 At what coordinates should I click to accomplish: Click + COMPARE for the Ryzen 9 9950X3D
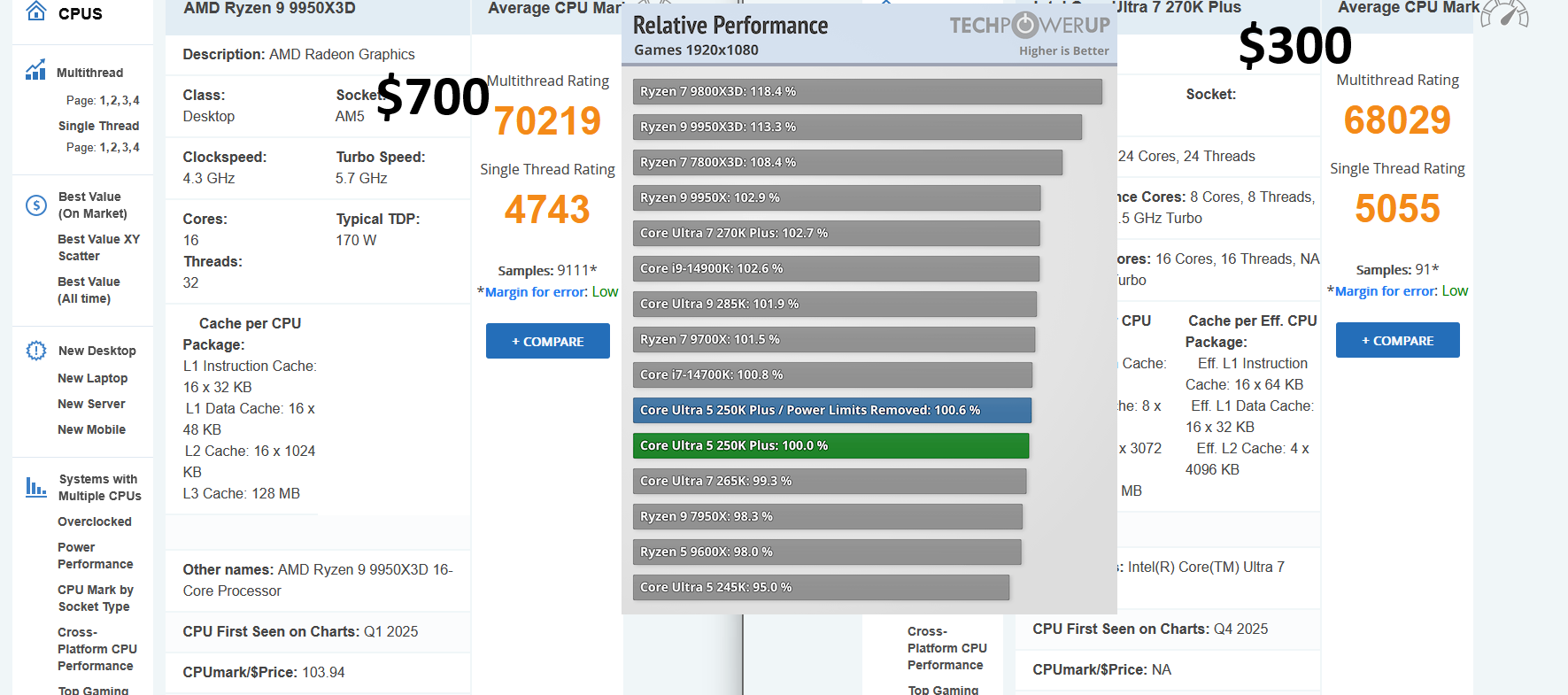click(548, 341)
